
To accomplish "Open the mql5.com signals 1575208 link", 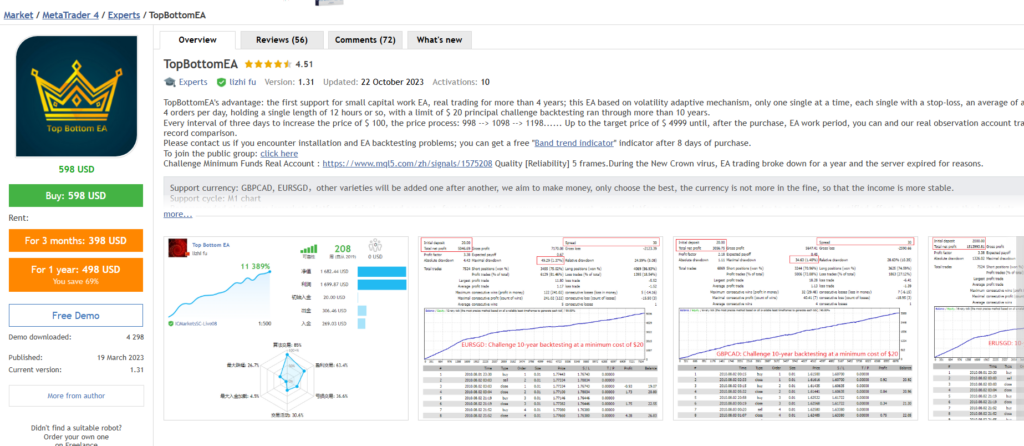I will click(407, 163).
